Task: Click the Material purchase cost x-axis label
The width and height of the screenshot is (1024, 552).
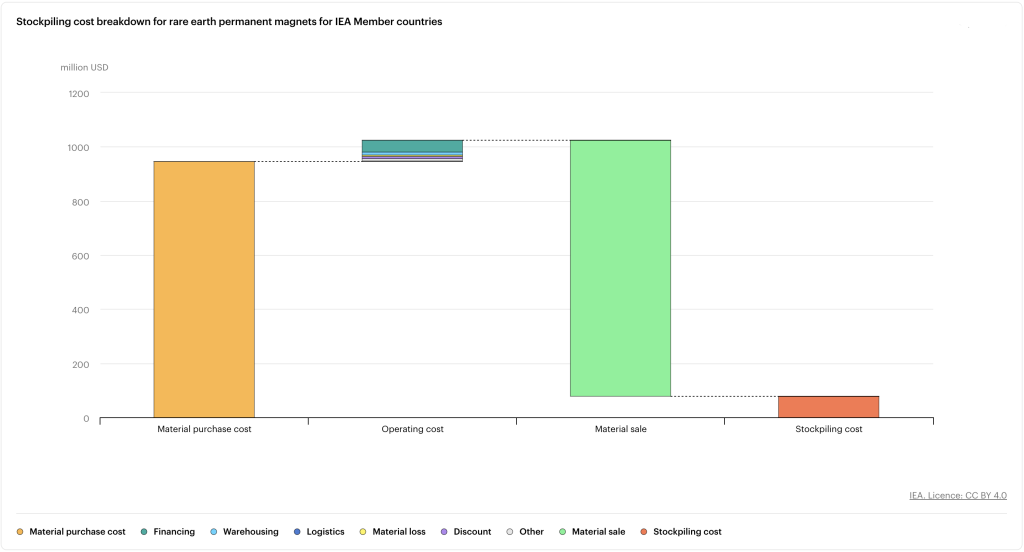Action: pos(204,429)
